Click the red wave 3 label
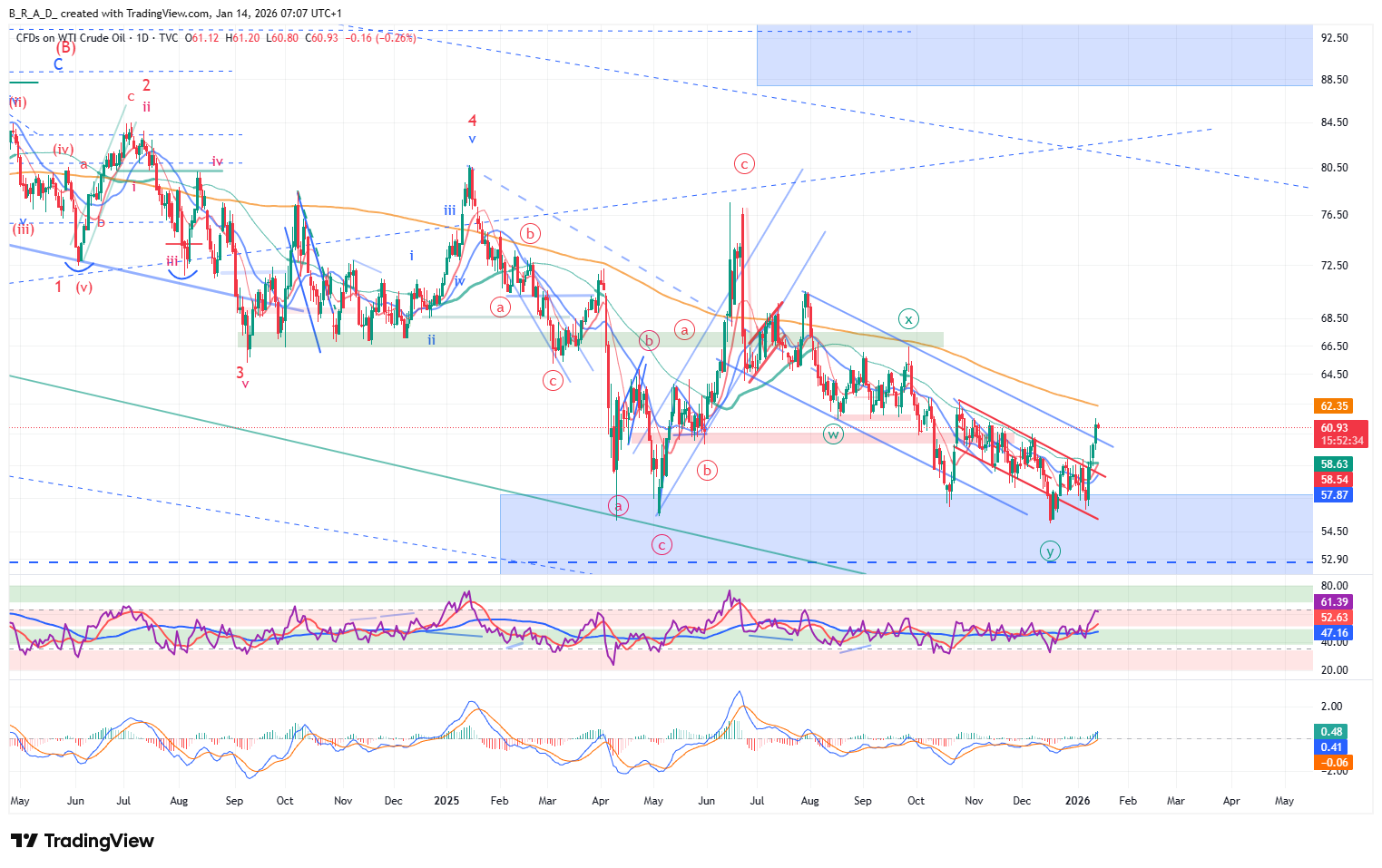Screen dimensions: 1382x868 240,372
